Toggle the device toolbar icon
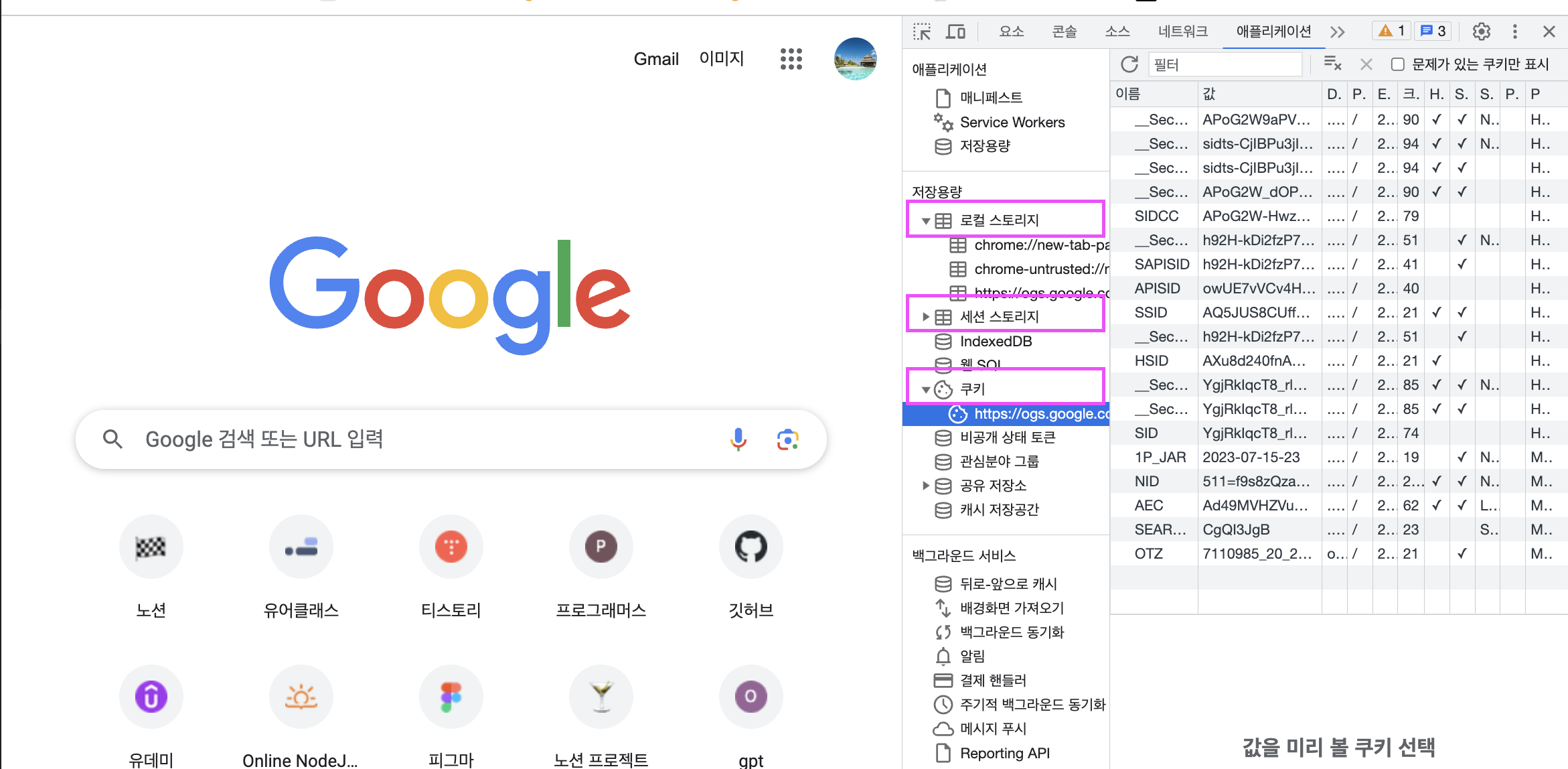 pos(955,31)
